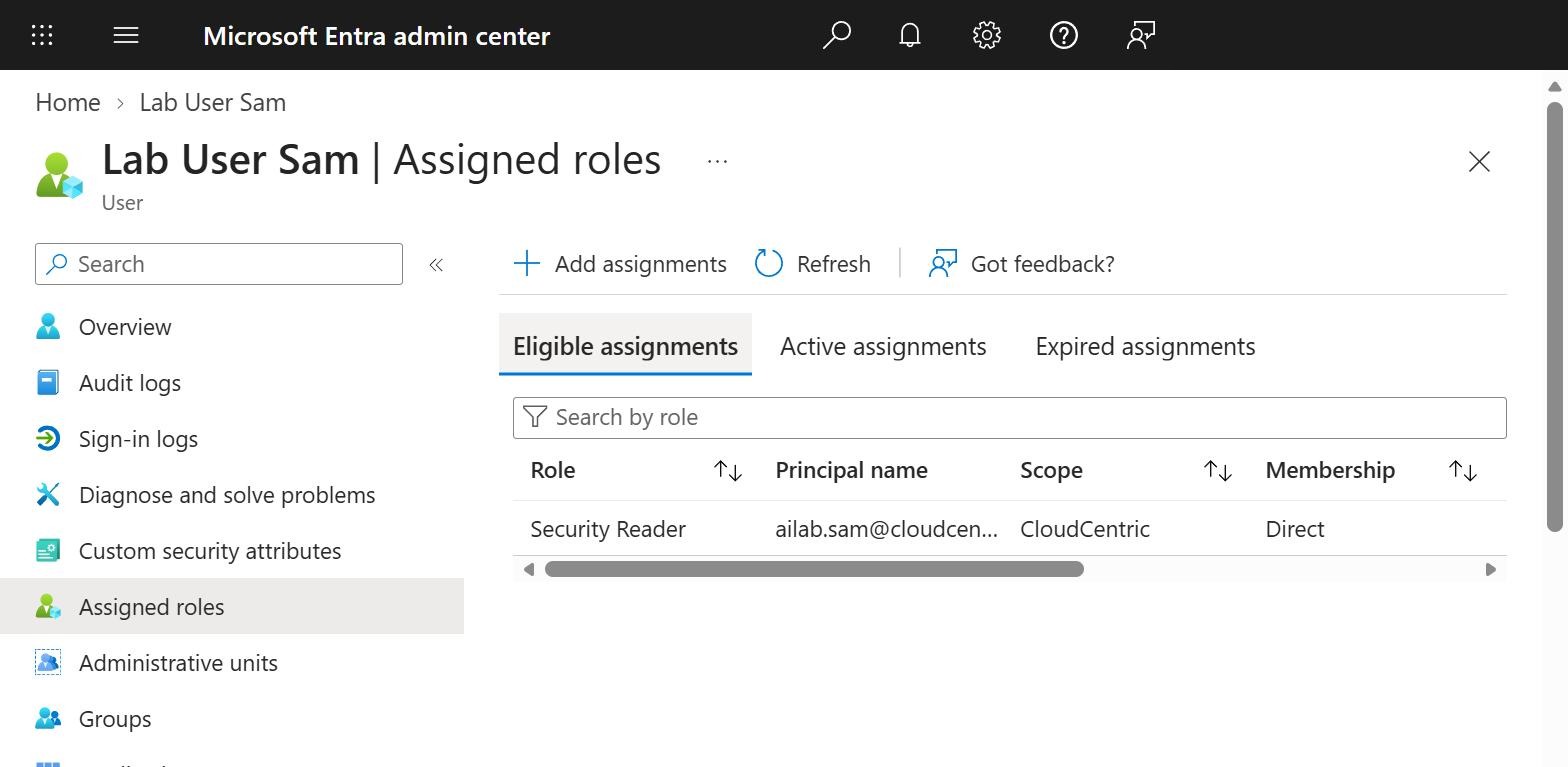Click the CloudCentric scope cell

[1085, 529]
